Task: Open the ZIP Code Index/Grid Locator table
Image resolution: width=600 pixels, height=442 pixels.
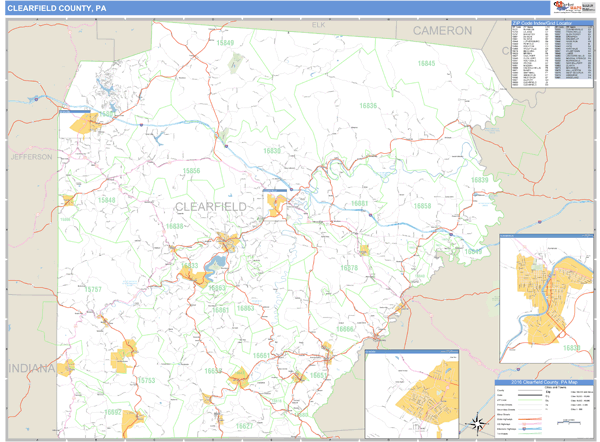Action: (552, 54)
